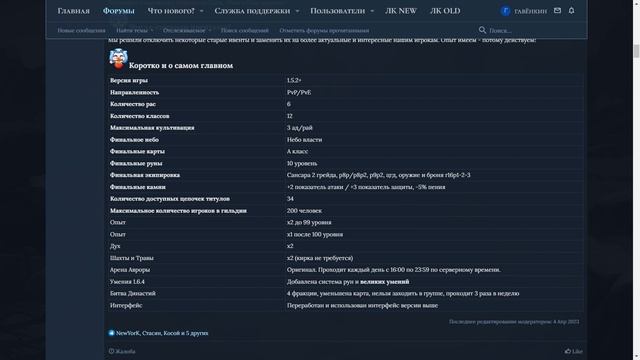
Task: Click the Умения 1.6.4 label
Action: tap(127, 282)
